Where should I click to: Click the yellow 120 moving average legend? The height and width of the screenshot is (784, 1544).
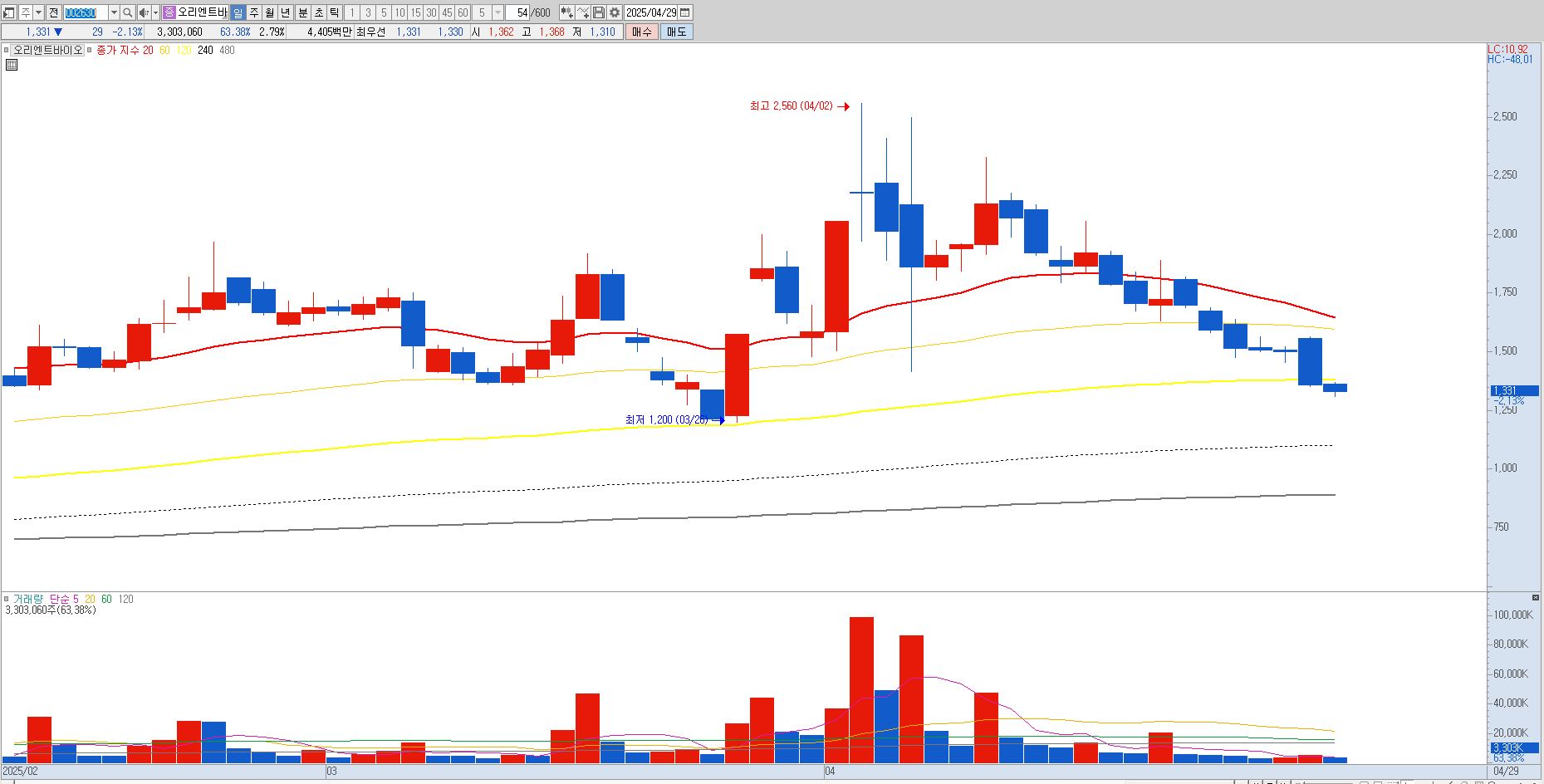tap(184, 50)
